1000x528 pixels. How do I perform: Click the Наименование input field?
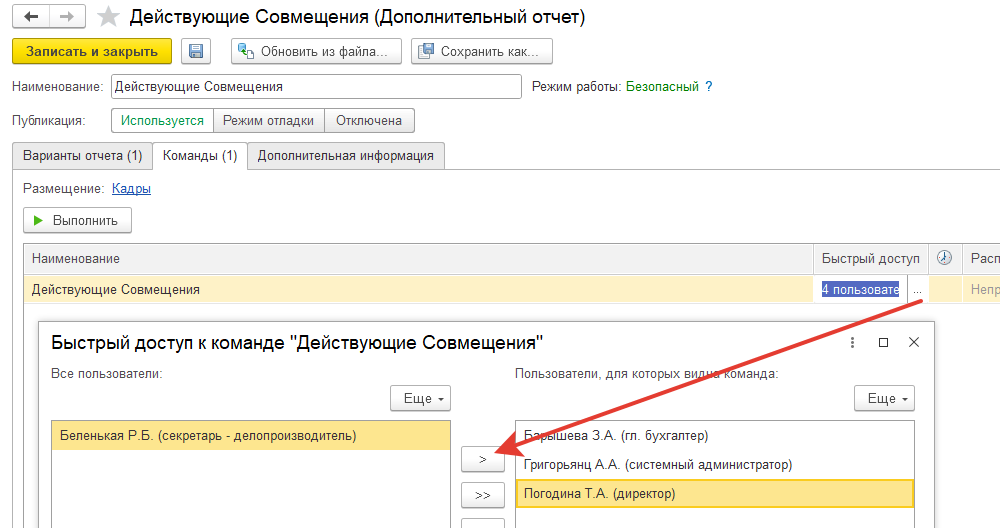click(316, 87)
